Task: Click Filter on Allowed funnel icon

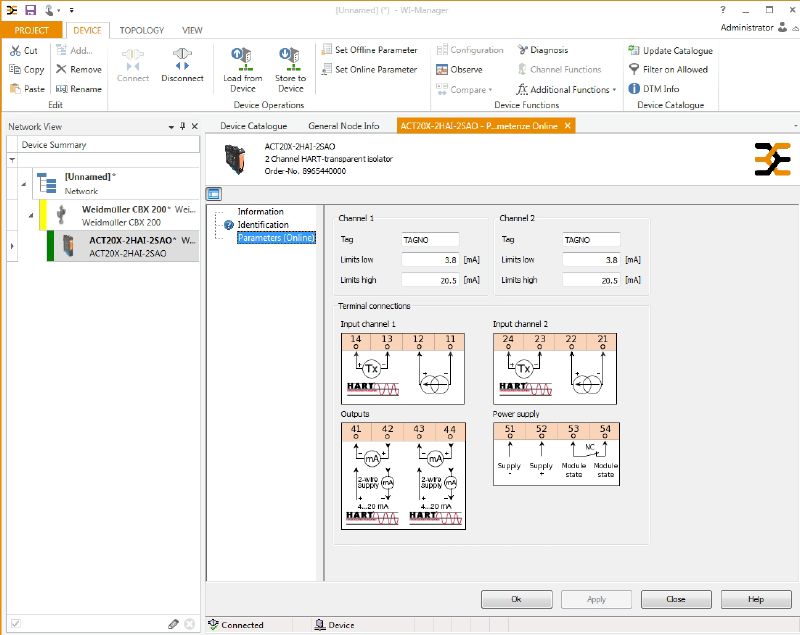Action: (634, 70)
